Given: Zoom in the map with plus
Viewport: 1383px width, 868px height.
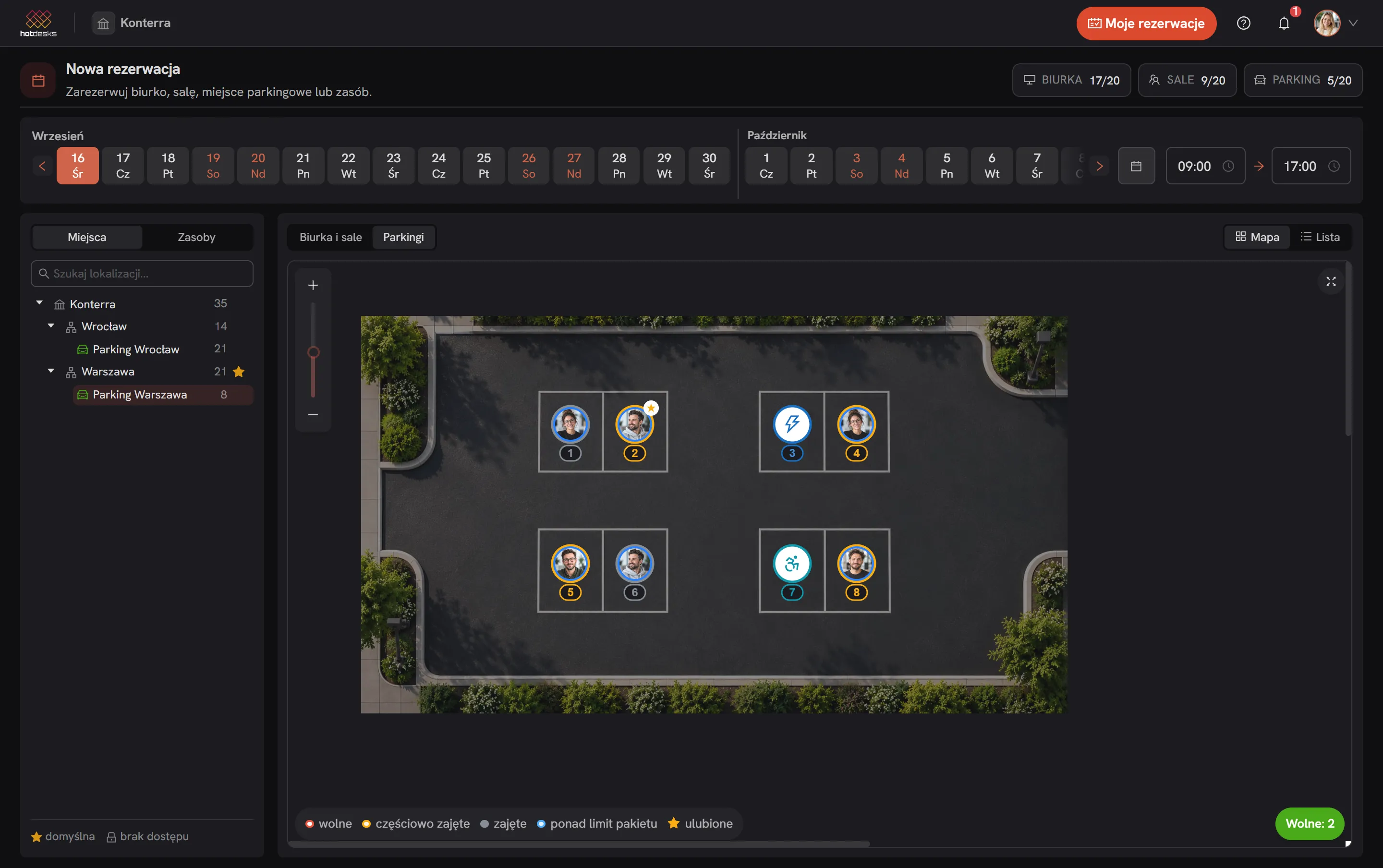Looking at the screenshot, I should tap(313, 285).
